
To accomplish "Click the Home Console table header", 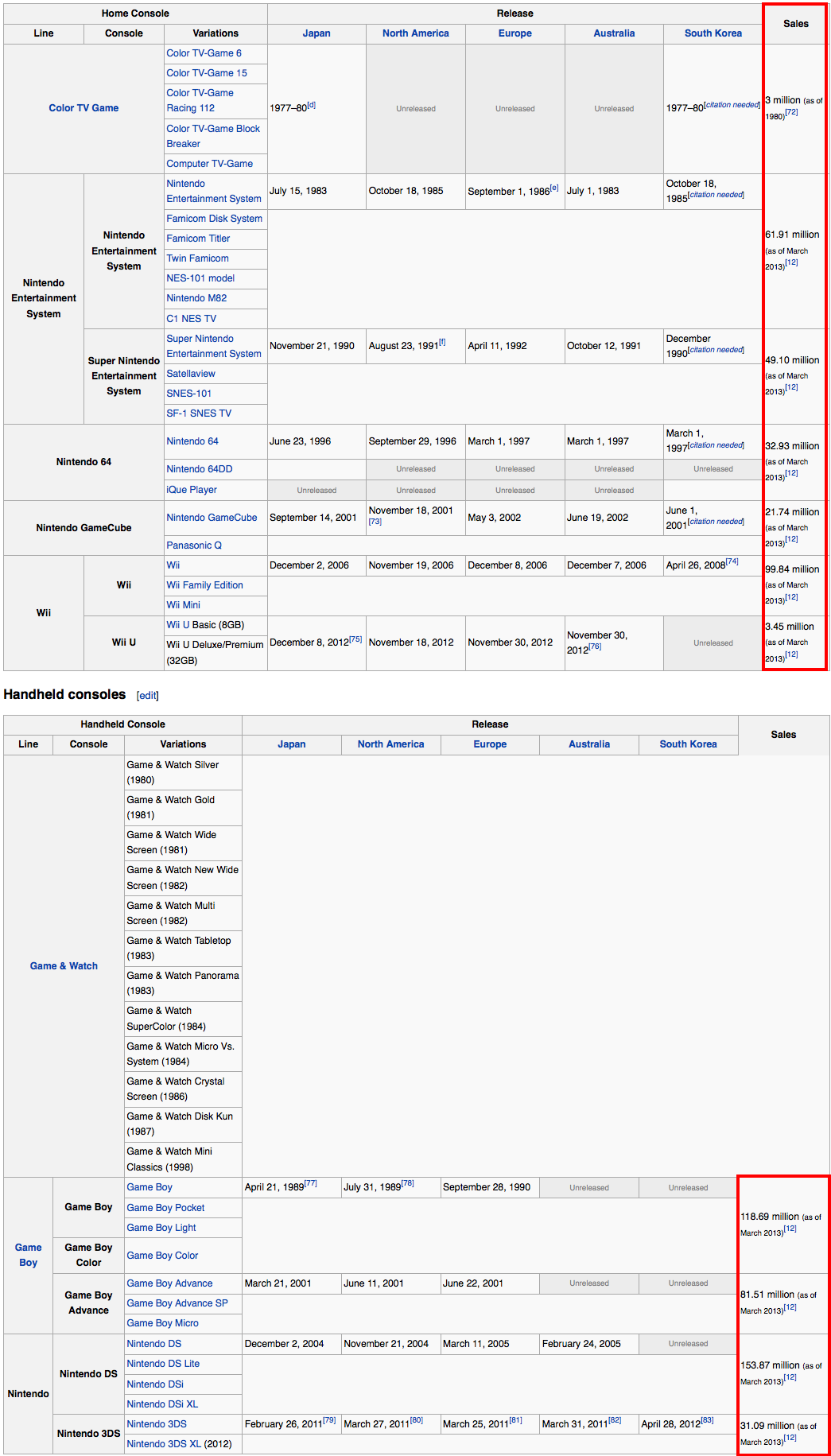I will pos(135,14).
